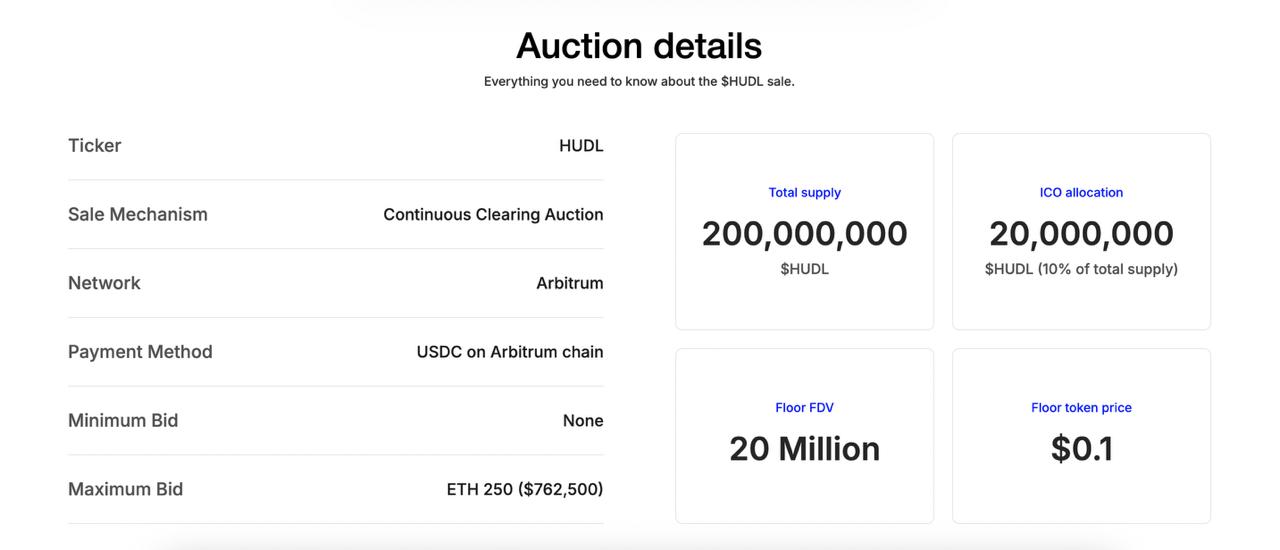
Task: Select the 200,000,000 supply figure
Action: (805, 234)
